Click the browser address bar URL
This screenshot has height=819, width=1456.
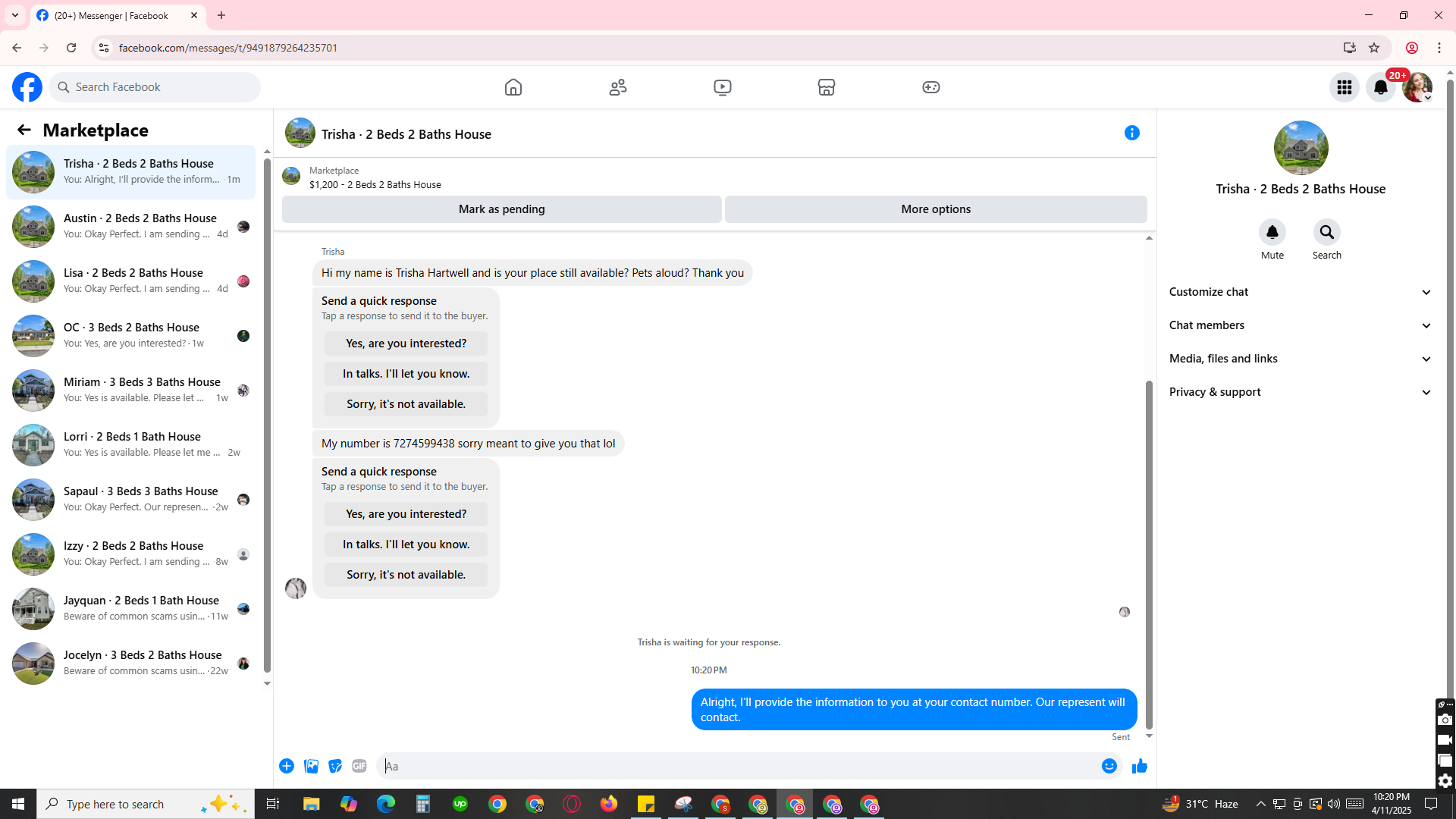pyautogui.click(x=227, y=48)
